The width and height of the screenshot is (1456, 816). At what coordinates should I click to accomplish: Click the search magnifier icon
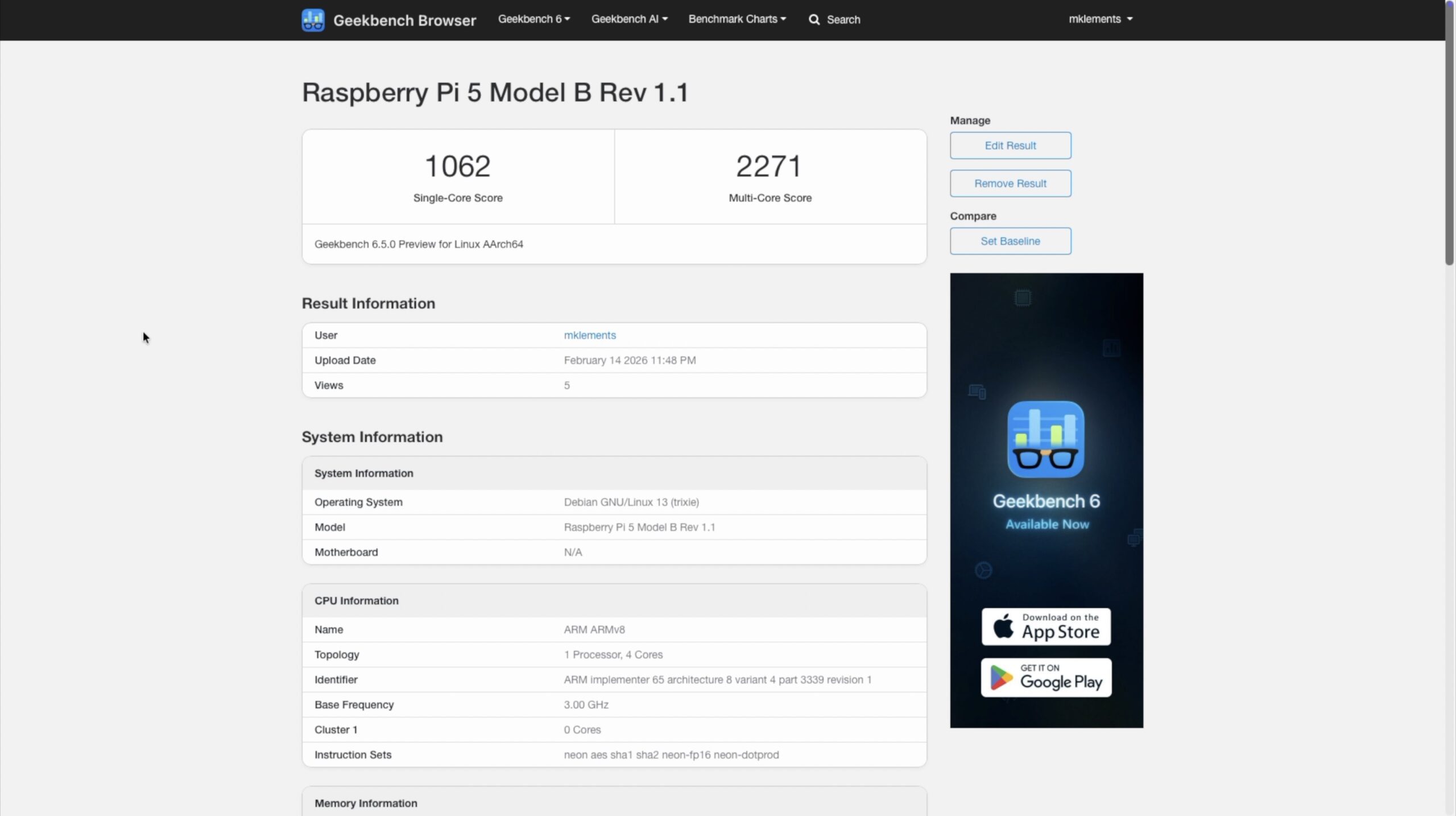(x=814, y=20)
